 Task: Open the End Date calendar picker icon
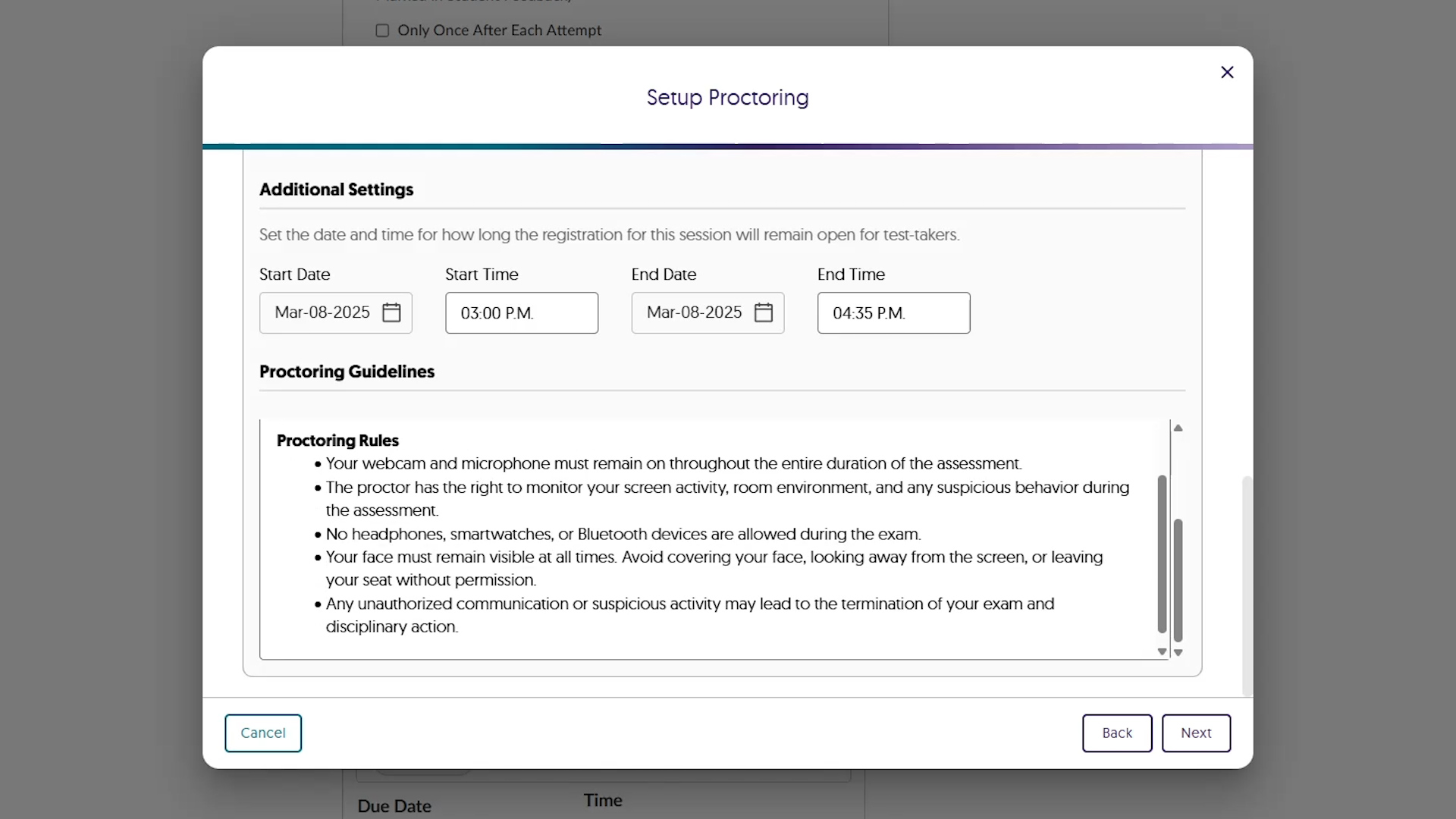(763, 312)
